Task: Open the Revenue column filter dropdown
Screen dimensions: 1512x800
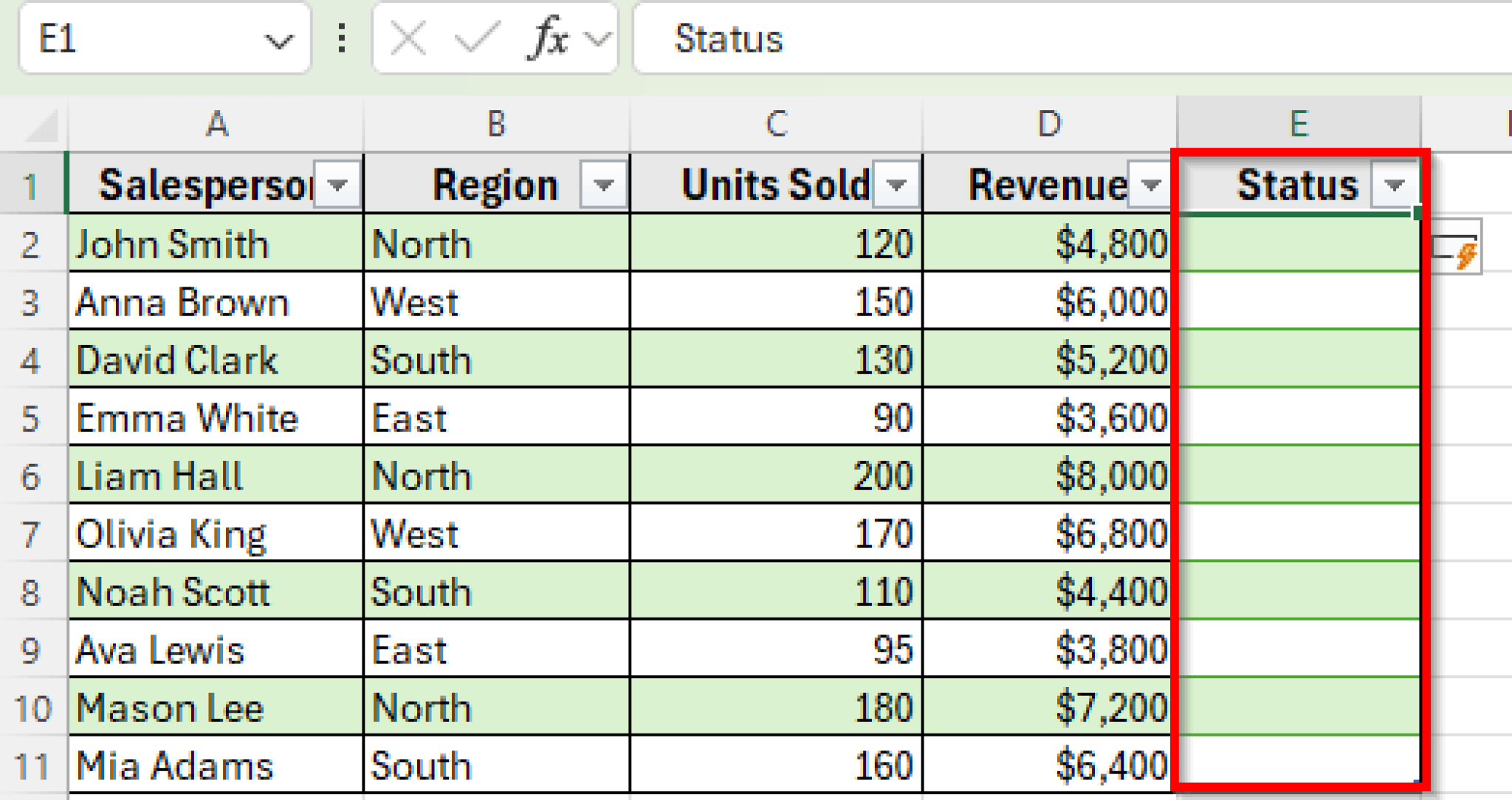Action: [1151, 185]
